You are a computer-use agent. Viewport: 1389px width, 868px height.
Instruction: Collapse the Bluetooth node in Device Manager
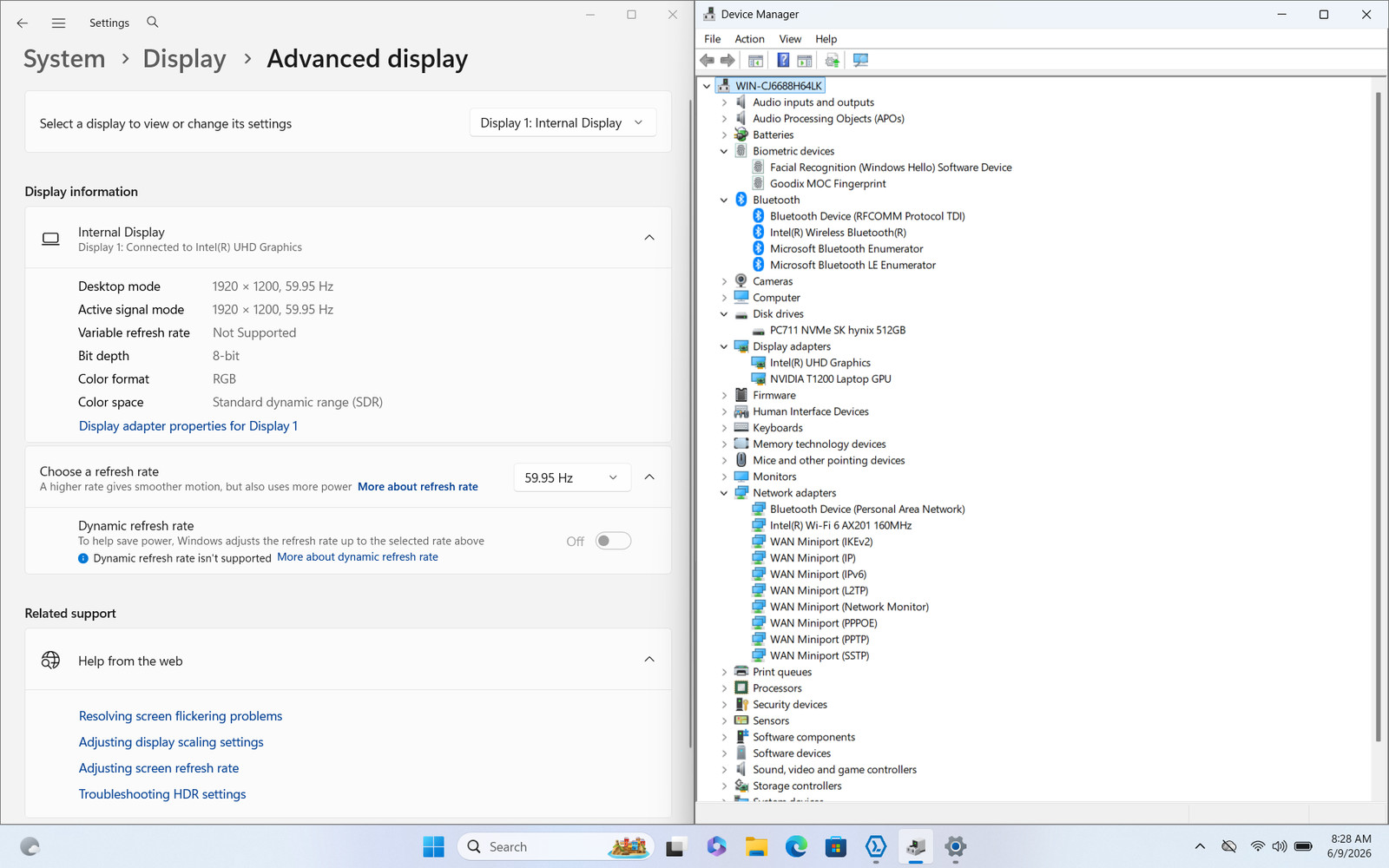[x=724, y=201]
